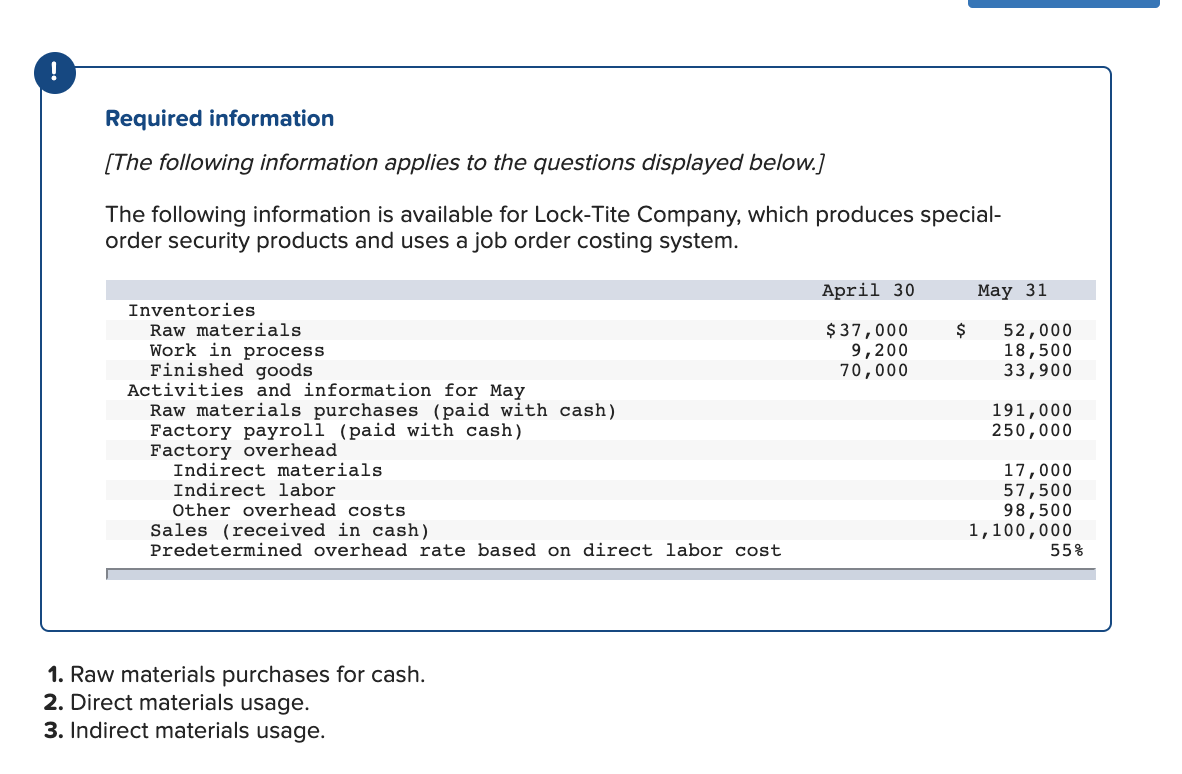Viewport: 1182px width, 774px height.
Task: Click the 18,500 work in process value
Action: click(1037, 350)
